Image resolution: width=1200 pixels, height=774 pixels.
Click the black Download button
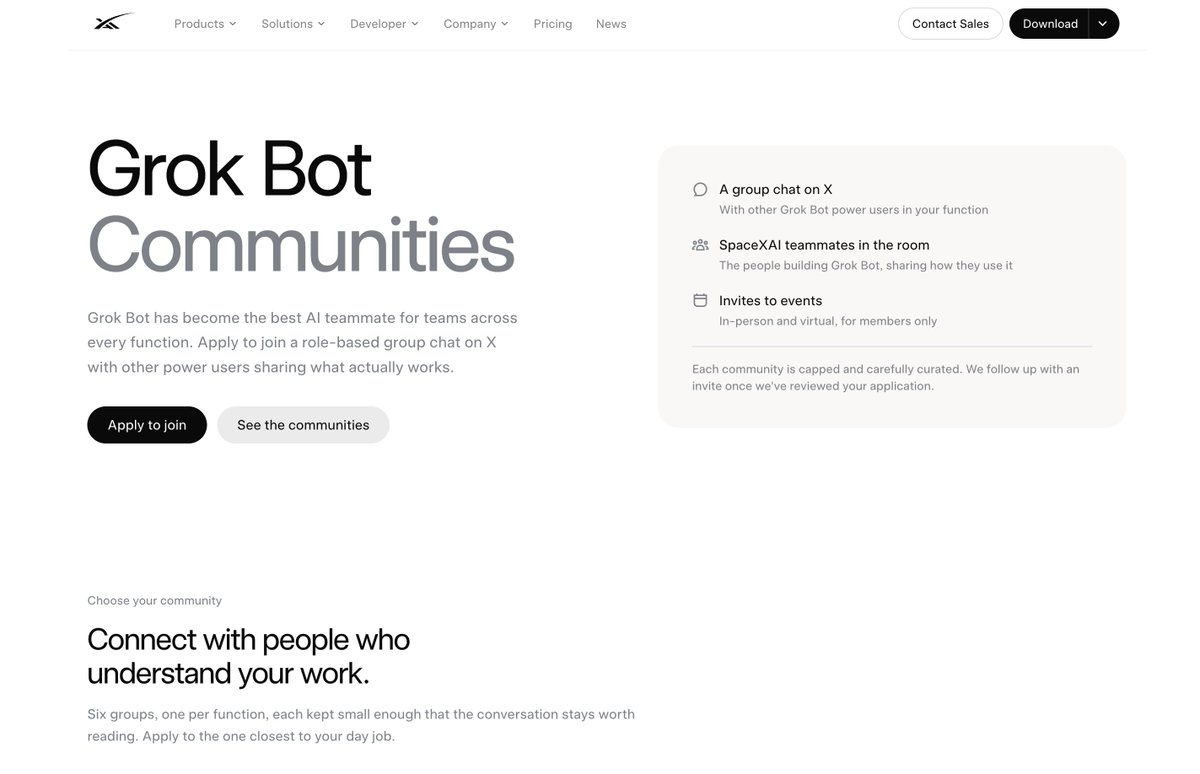1049,24
